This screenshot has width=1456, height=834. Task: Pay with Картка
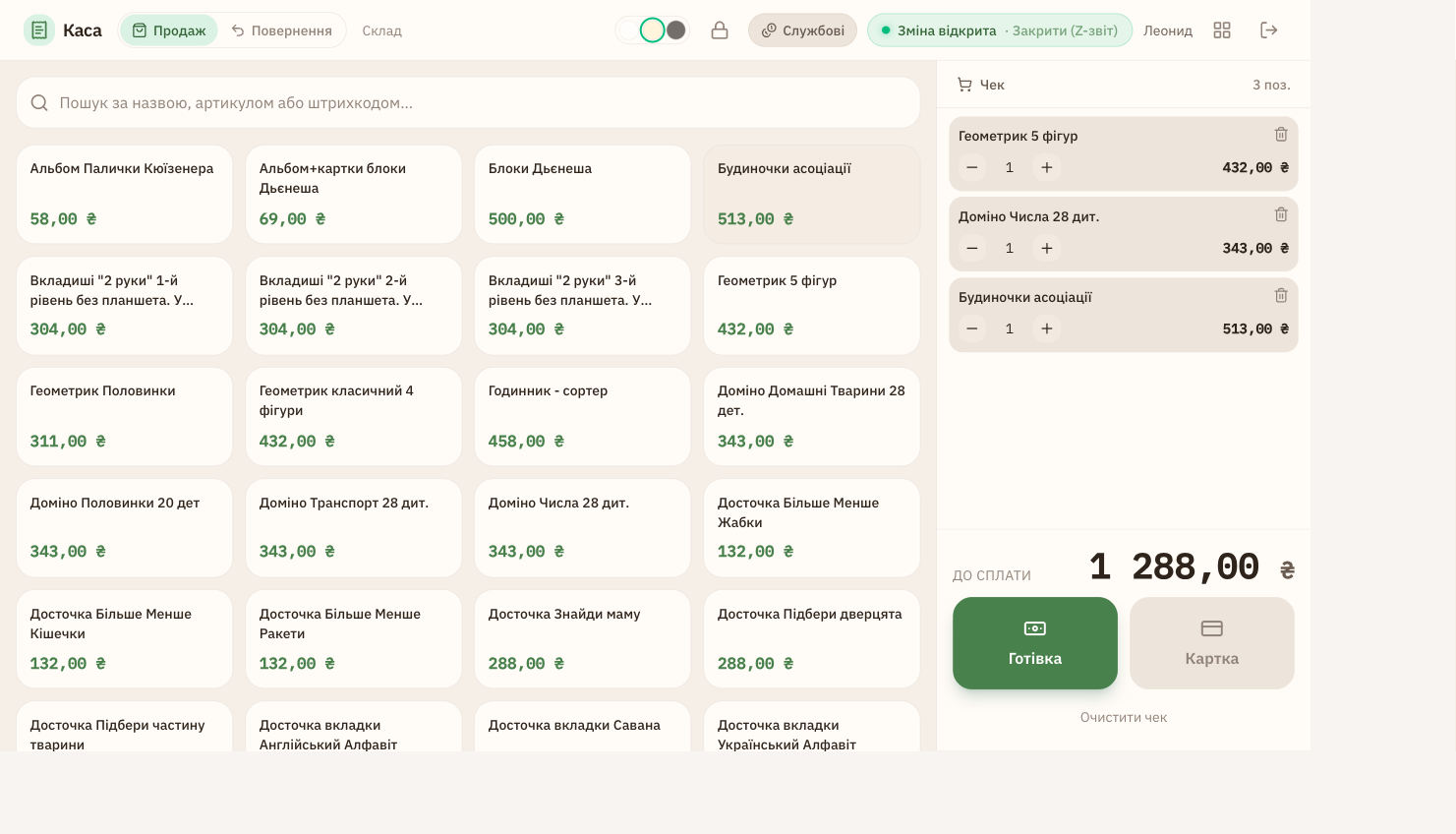[x=1212, y=643]
